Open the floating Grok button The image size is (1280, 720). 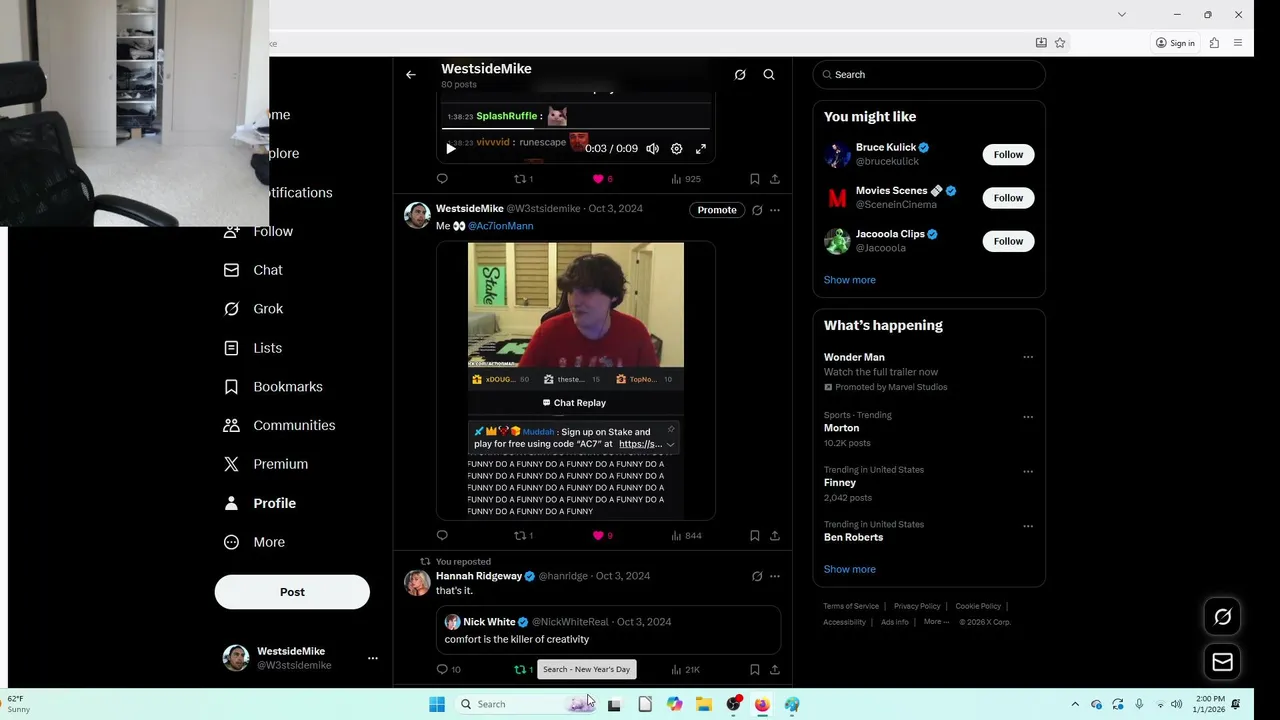[x=1223, y=617]
